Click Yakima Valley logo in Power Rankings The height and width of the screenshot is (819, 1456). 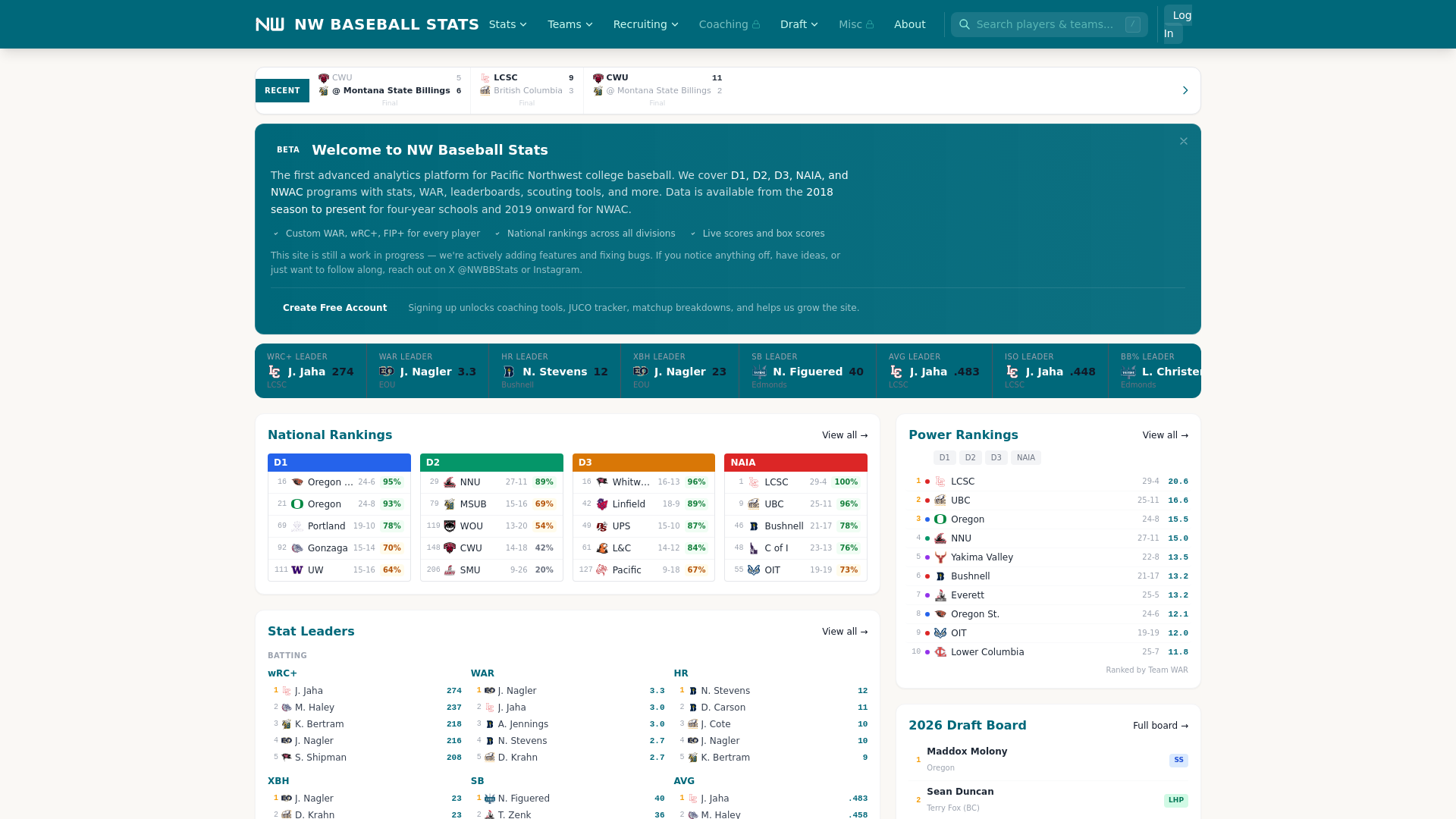pyautogui.click(x=940, y=557)
